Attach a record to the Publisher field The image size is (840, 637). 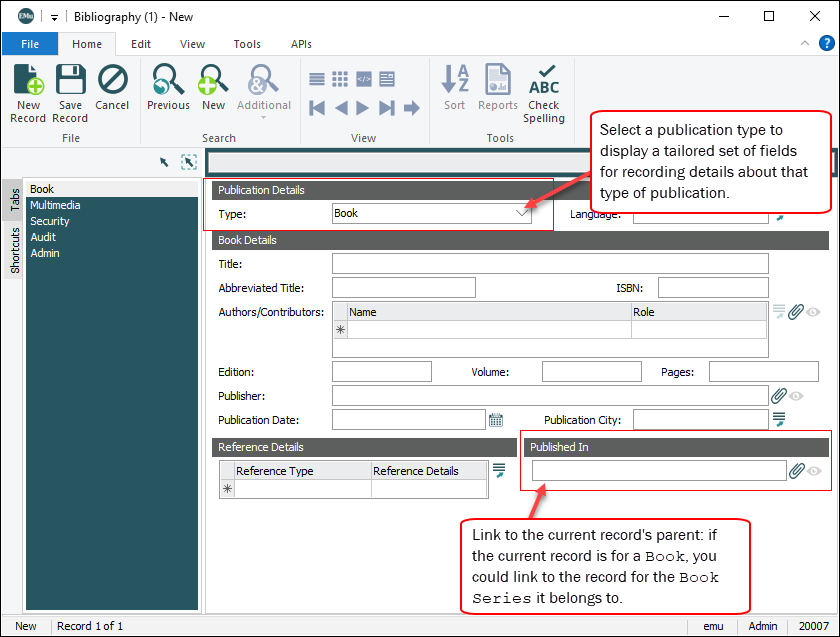[779, 396]
